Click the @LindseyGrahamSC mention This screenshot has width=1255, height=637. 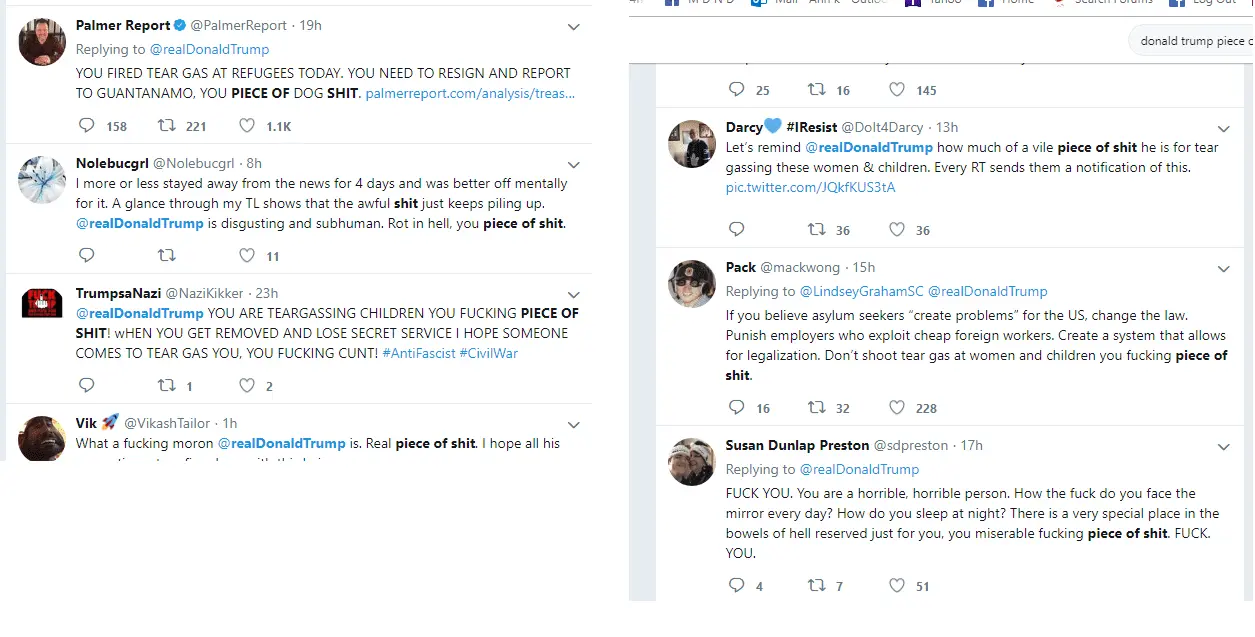pyautogui.click(x=861, y=291)
